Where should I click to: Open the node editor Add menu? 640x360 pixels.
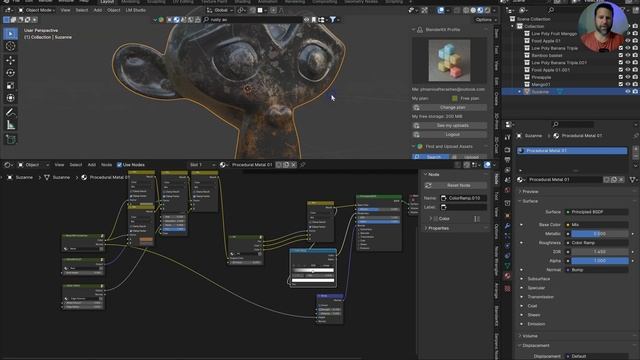pyautogui.click(x=92, y=165)
